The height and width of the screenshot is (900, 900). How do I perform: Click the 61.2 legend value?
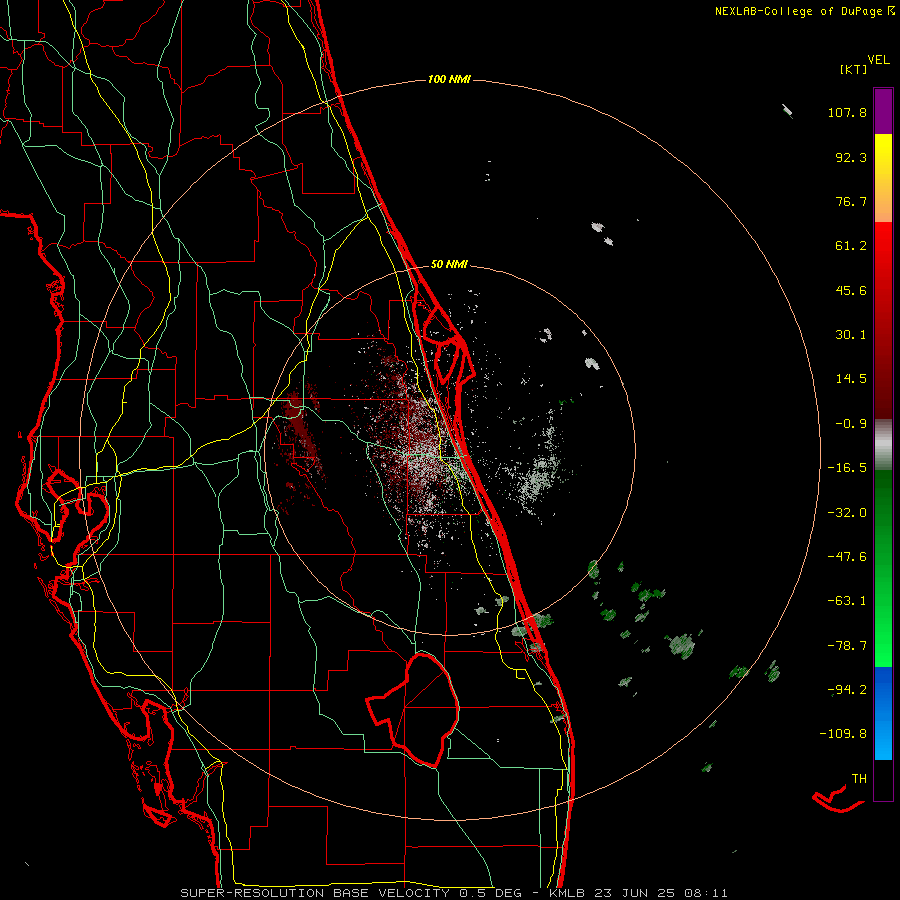(851, 246)
